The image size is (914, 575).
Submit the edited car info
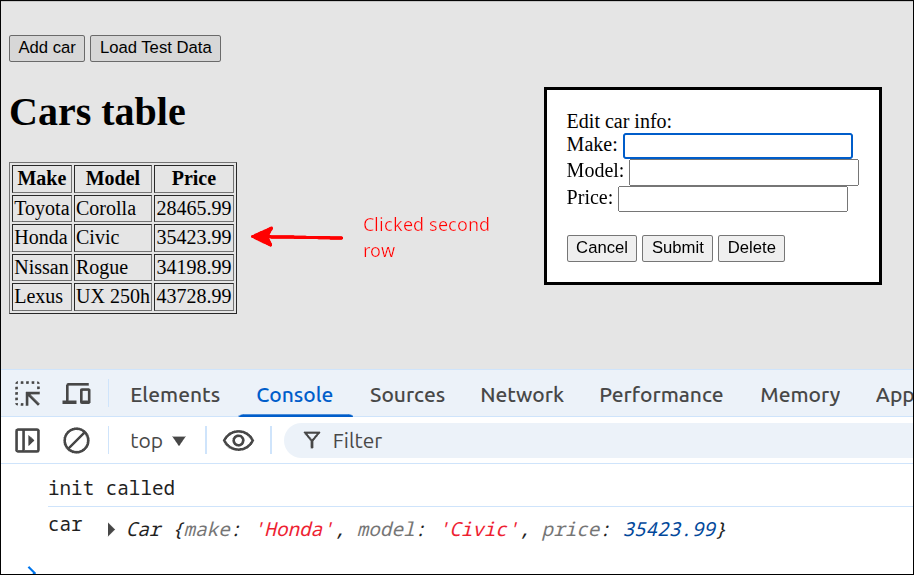click(677, 248)
